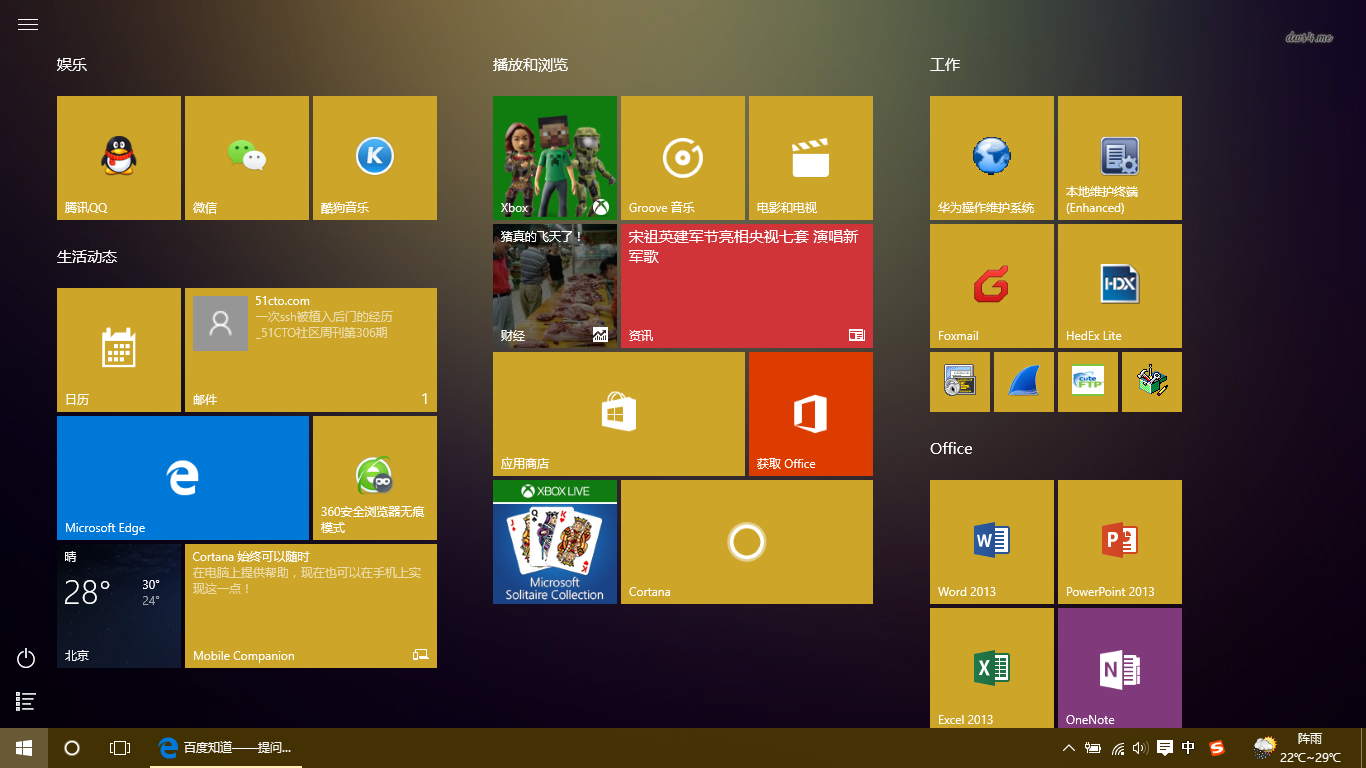This screenshot has width=1366, height=768.
Task: Click the battery power tray icon
Action: [1093, 748]
